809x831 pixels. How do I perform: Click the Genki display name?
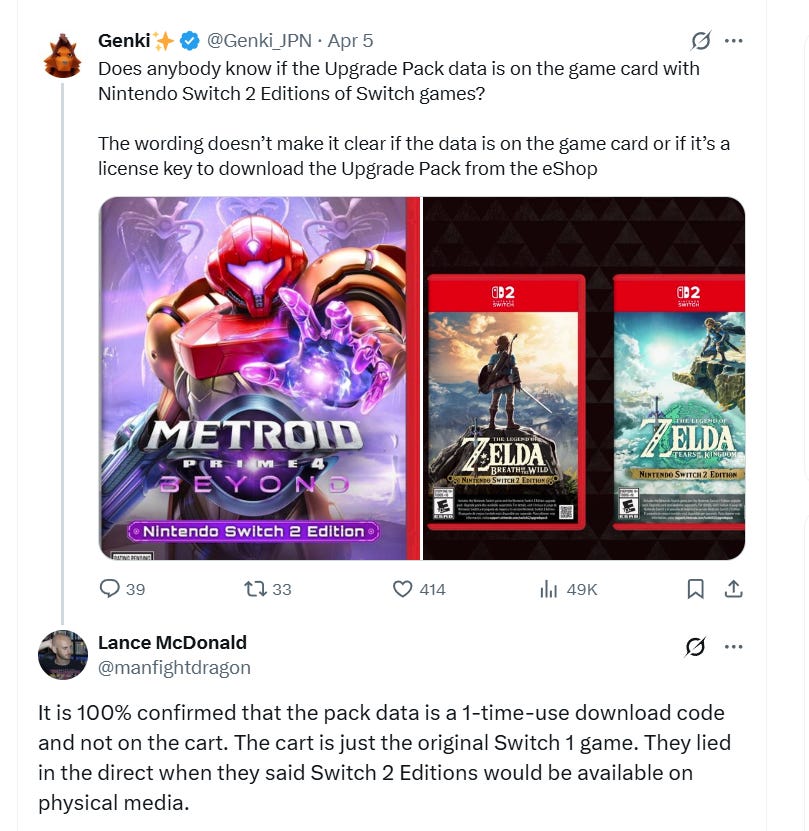124,41
